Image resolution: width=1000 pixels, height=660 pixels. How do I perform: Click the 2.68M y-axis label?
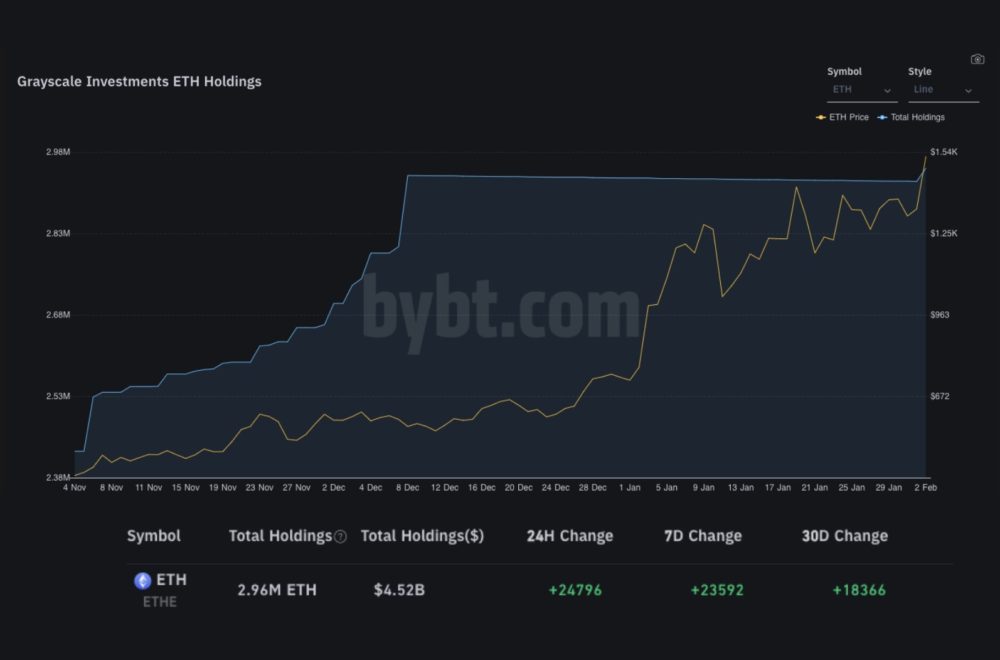tap(58, 315)
